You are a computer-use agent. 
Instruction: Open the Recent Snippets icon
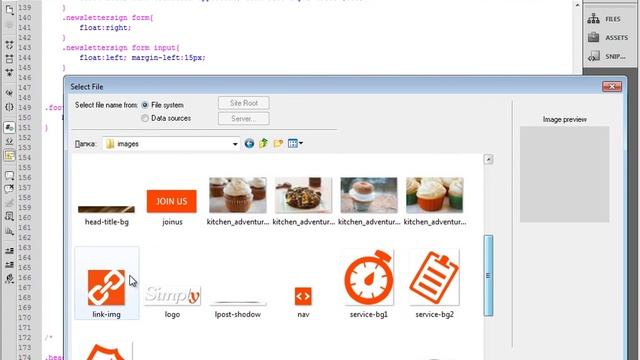9,217
